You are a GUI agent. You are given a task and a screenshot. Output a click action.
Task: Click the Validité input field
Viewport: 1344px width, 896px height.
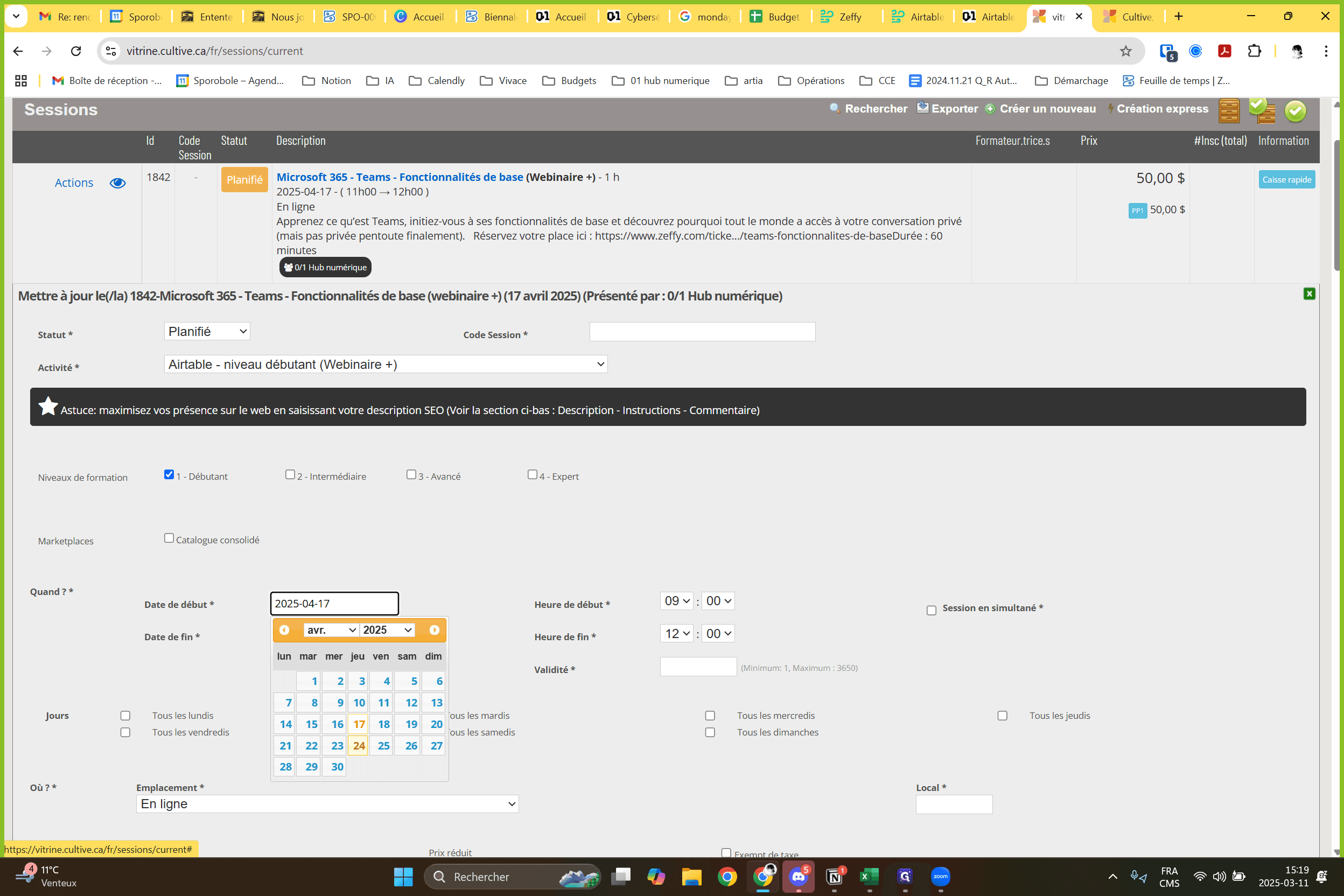[x=698, y=667]
